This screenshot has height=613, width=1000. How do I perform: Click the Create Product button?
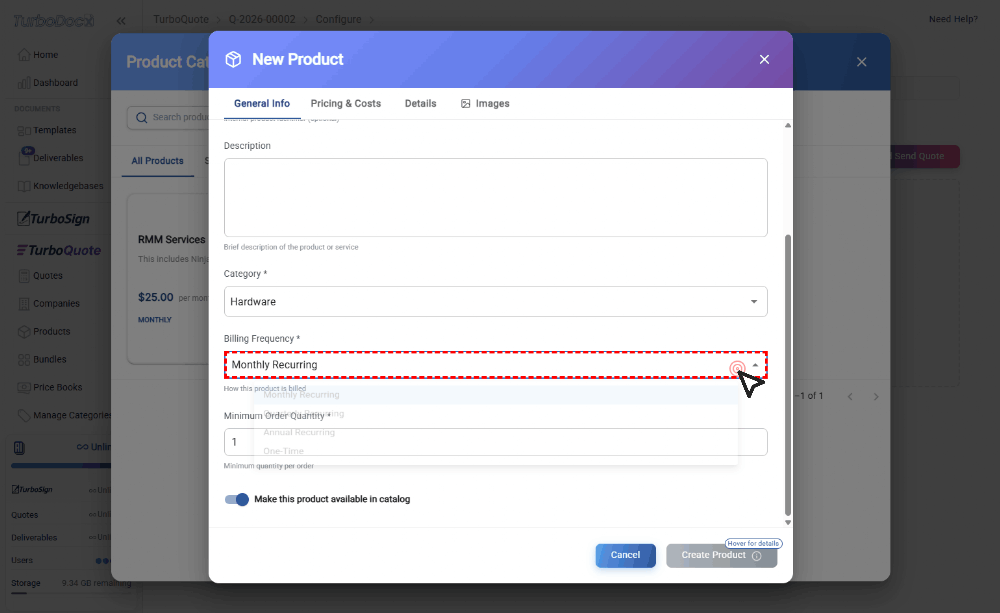[x=721, y=555]
